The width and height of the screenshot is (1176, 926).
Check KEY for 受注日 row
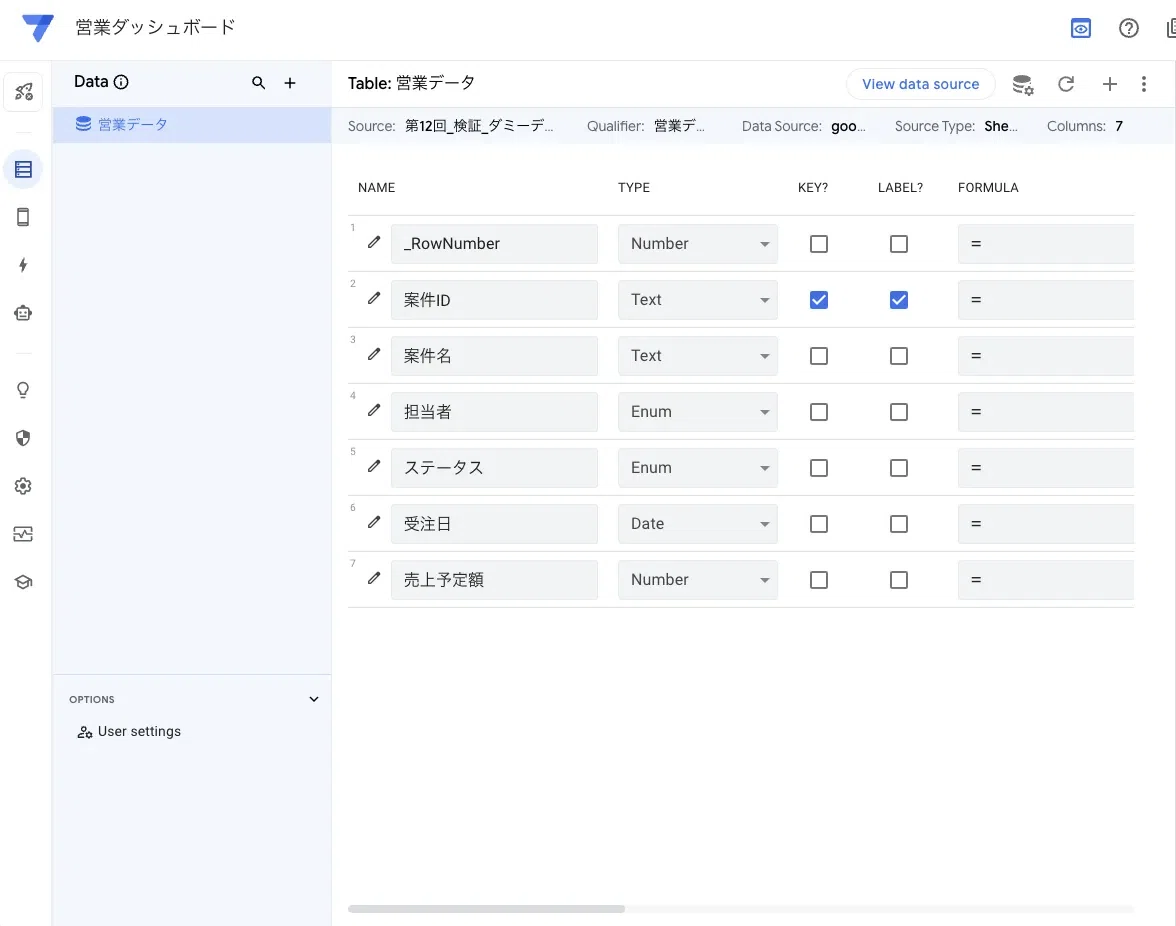pos(819,523)
